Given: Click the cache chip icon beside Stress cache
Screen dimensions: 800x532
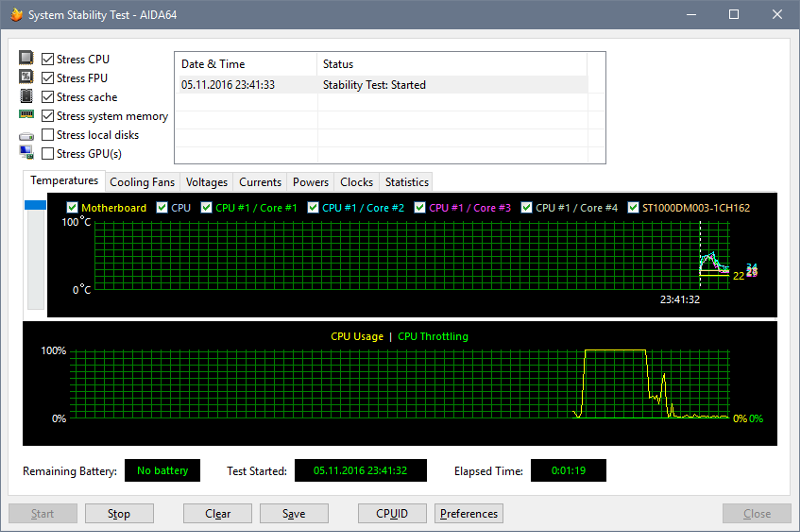Looking at the screenshot, I should pos(26,96).
